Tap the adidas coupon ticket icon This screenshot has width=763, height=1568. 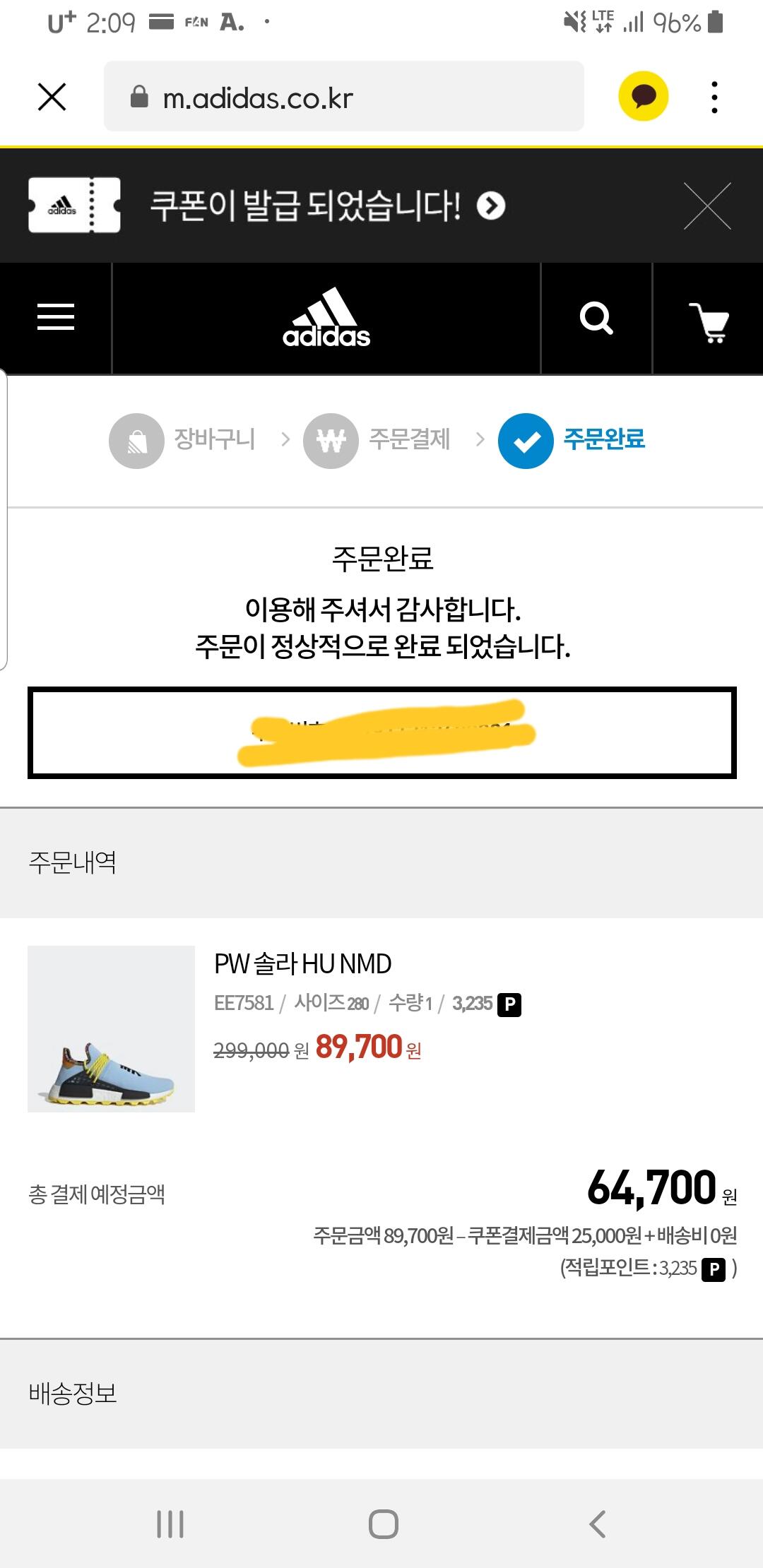[x=74, y=206]
